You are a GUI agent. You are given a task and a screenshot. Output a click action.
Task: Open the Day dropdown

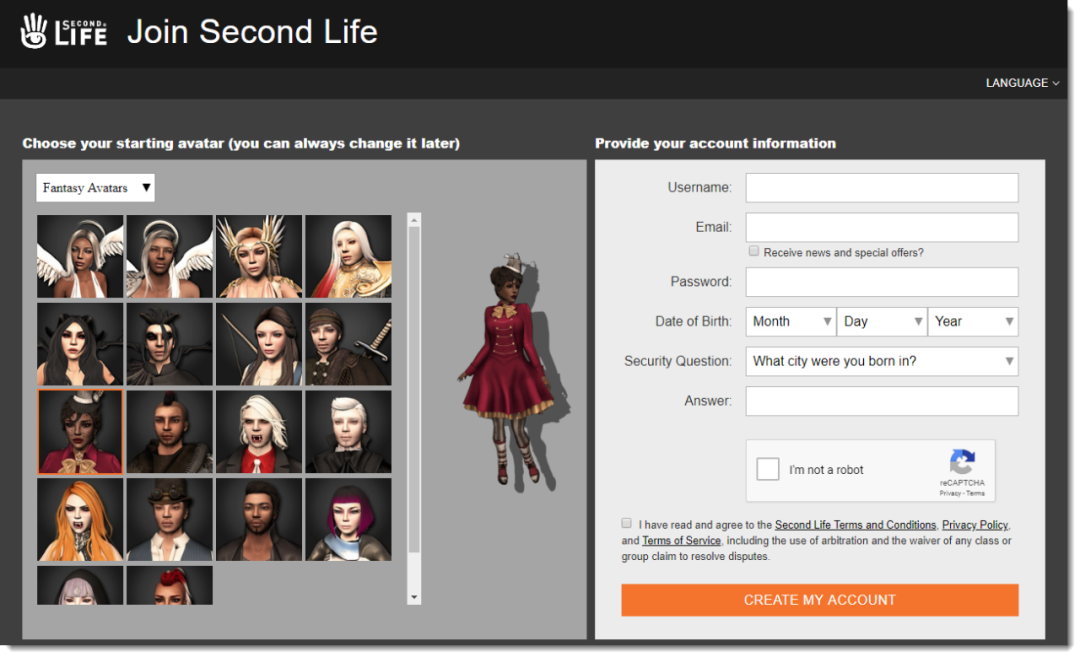[x=882, y=322]
